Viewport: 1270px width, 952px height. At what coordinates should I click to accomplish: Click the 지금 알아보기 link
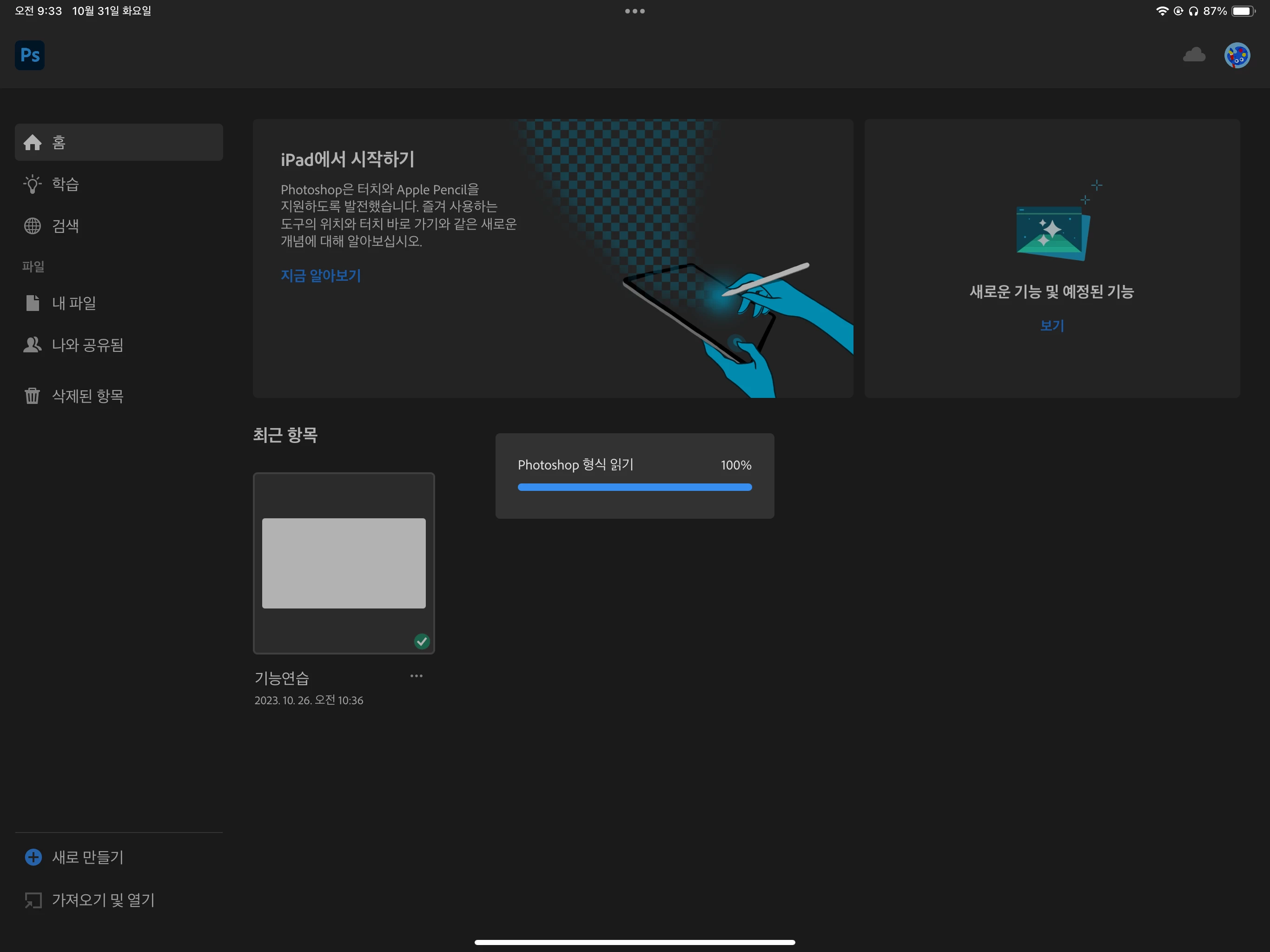[320, 276]
